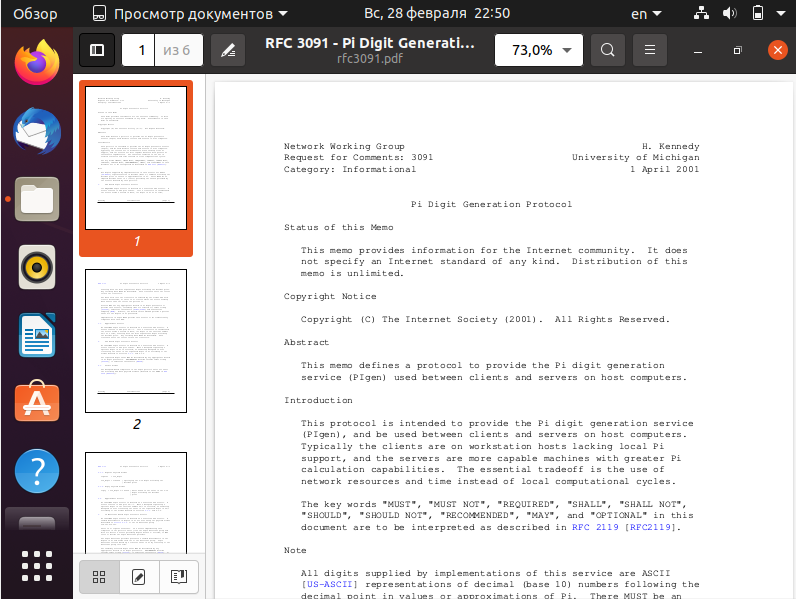796x599 pixels.
Task: Click the 'University of Michigan' text
Action: 636,157
